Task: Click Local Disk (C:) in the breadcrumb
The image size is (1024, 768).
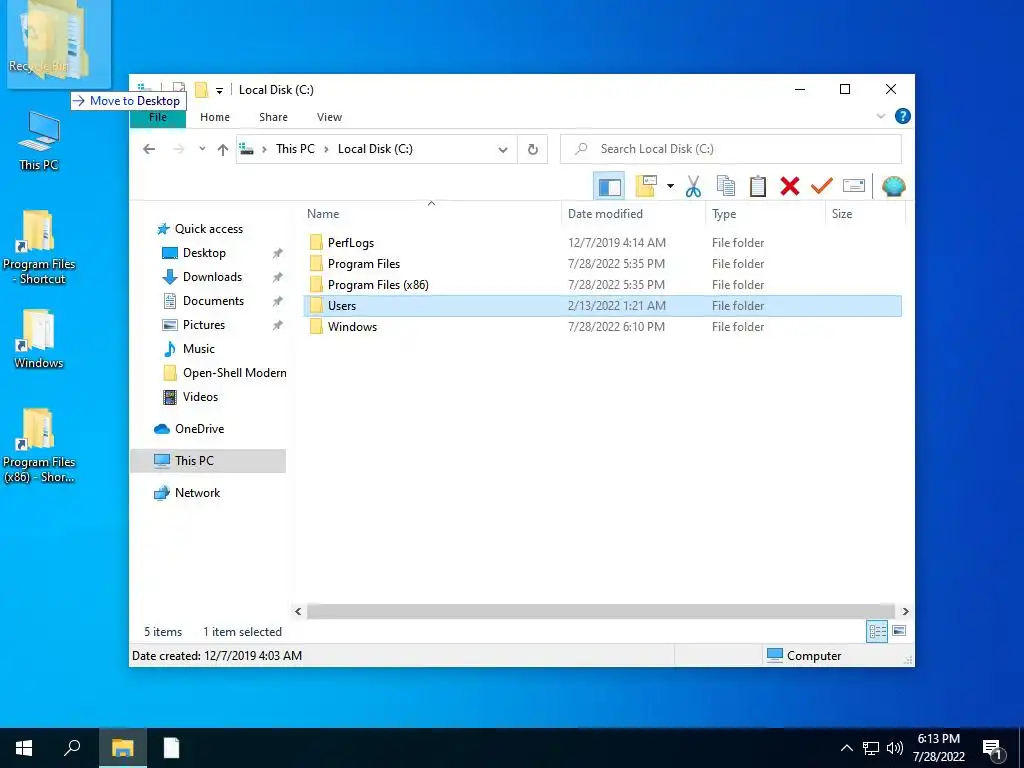Action: [375, 149]
